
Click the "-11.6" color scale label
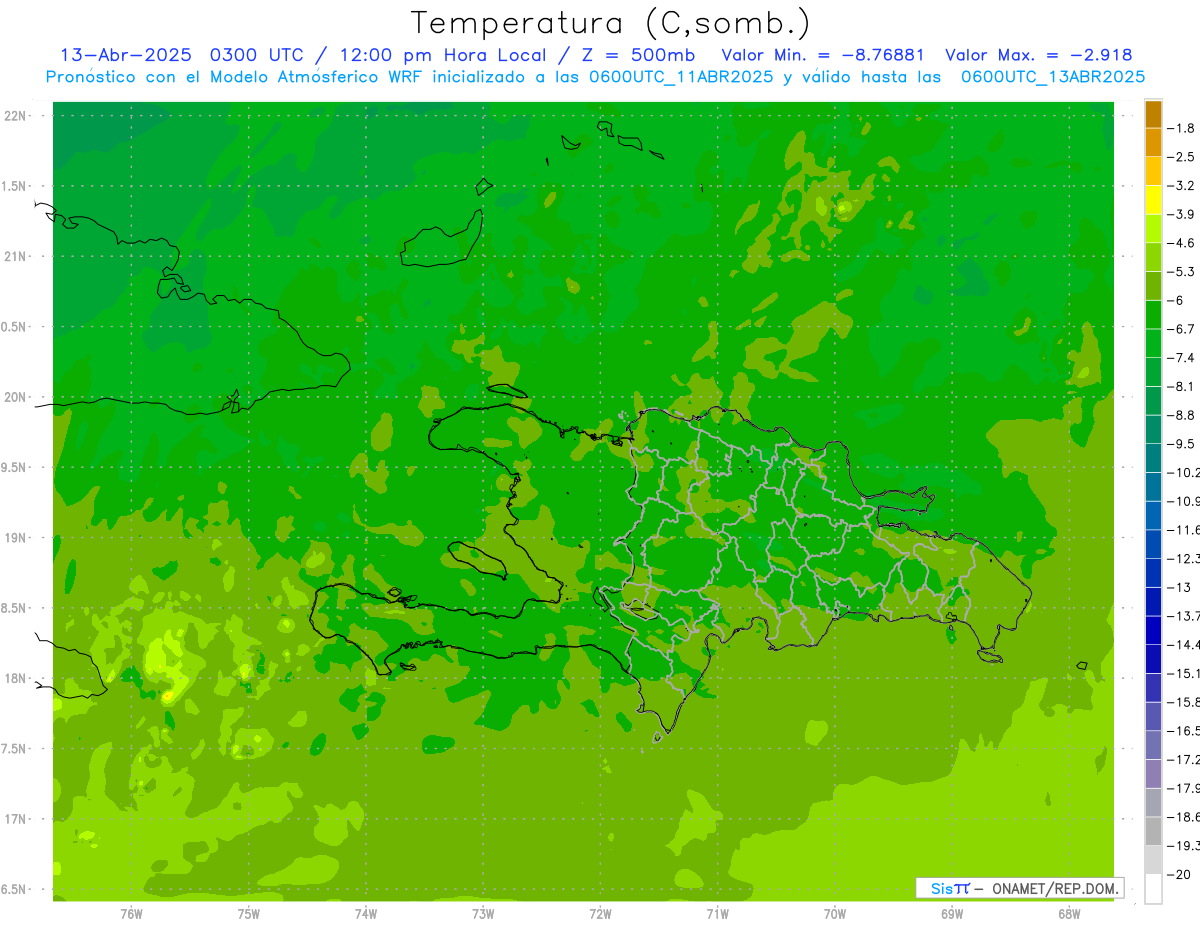click(x=1185, y=530)
